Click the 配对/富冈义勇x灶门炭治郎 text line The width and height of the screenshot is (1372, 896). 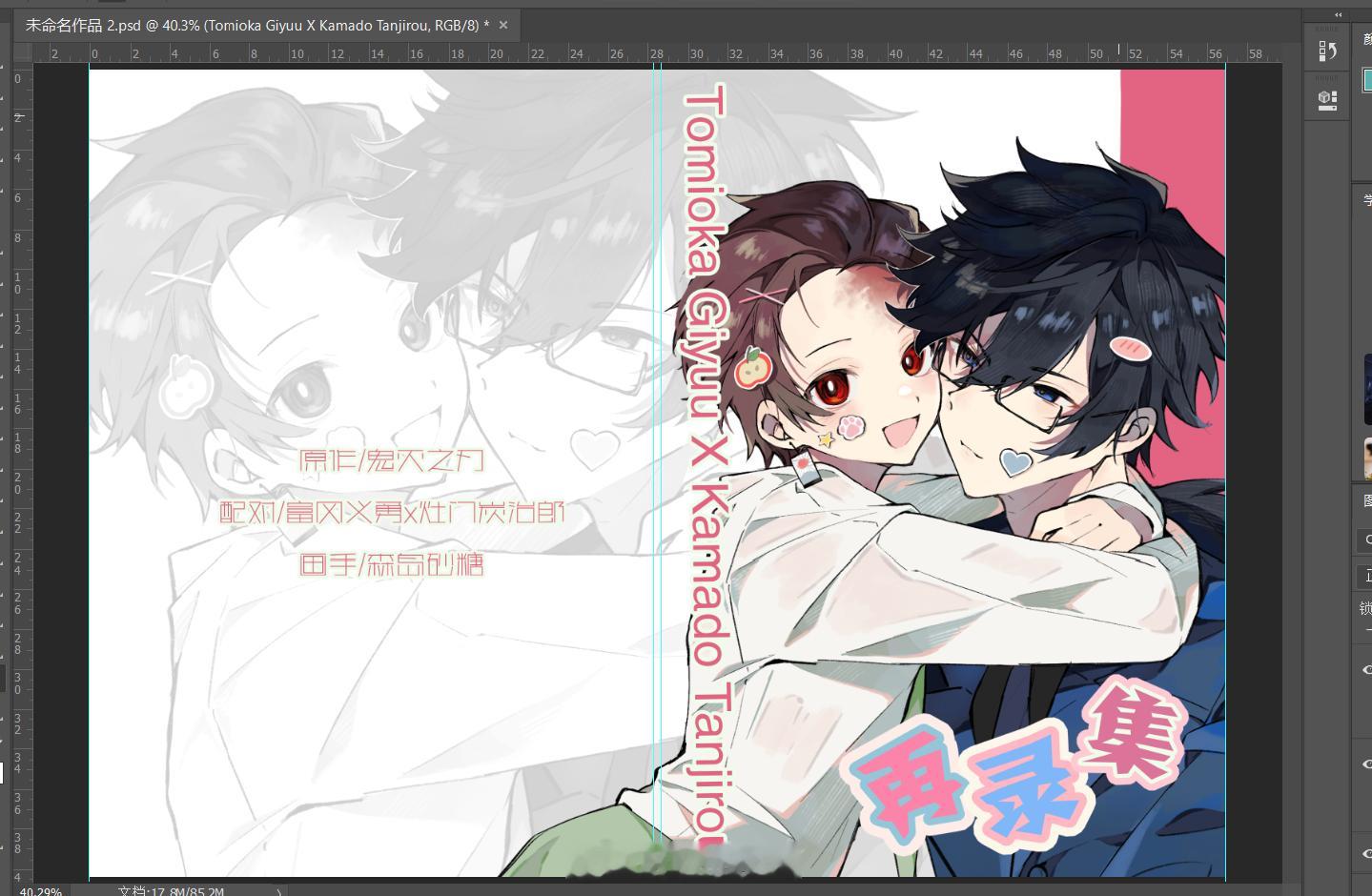click(392, 513)
